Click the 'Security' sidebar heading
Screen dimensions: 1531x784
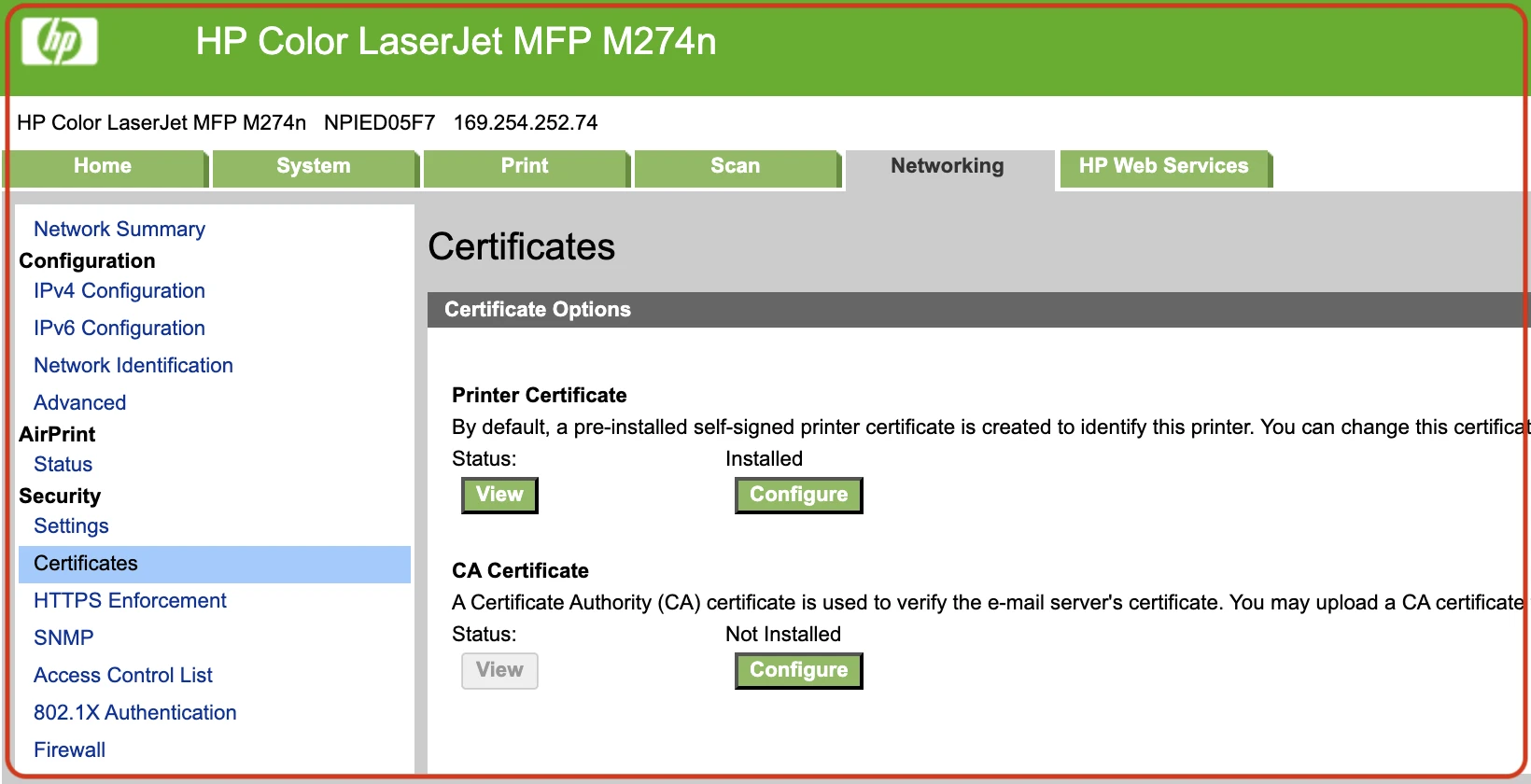(x=60, y=497)
